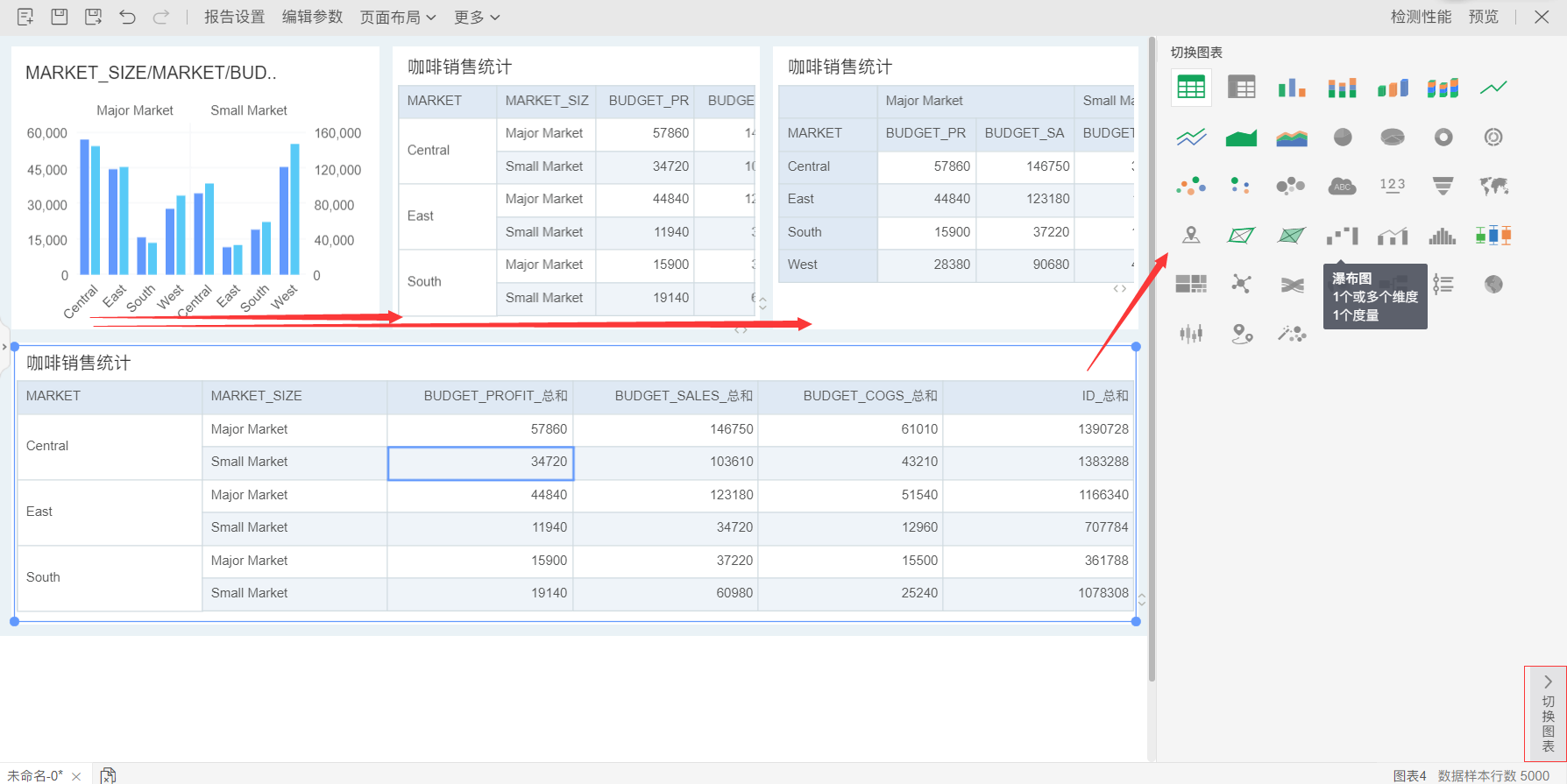1567x784 pixels.
Task: Select the waterfall chart icon
Action: [x=1342, y=235]
